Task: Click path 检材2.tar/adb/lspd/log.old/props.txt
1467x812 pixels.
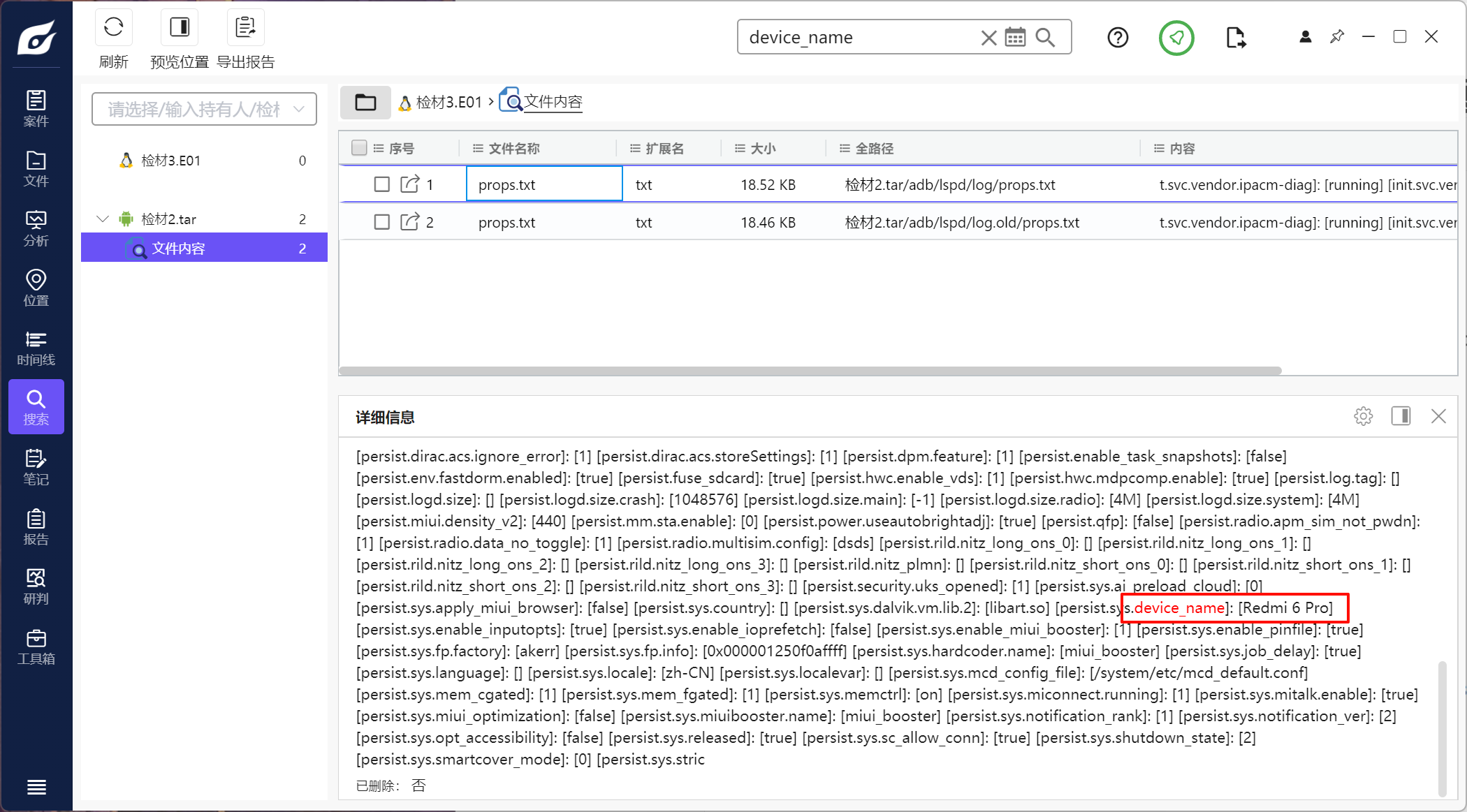Action: [962, 222]
